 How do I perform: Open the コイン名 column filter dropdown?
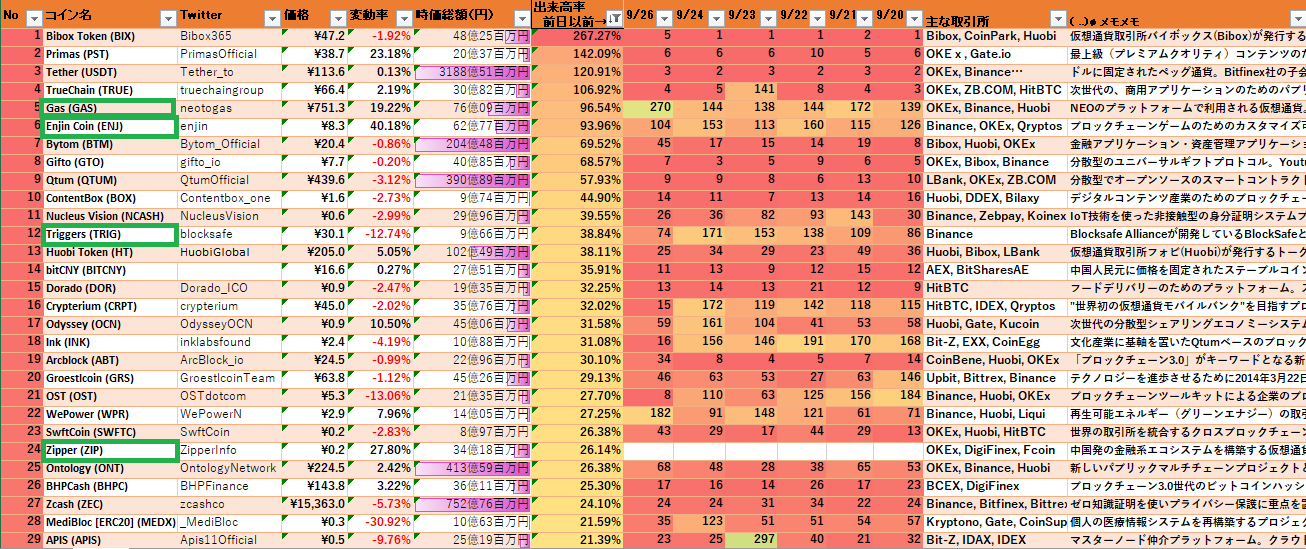pyautogui.click(x=166, y=18)
